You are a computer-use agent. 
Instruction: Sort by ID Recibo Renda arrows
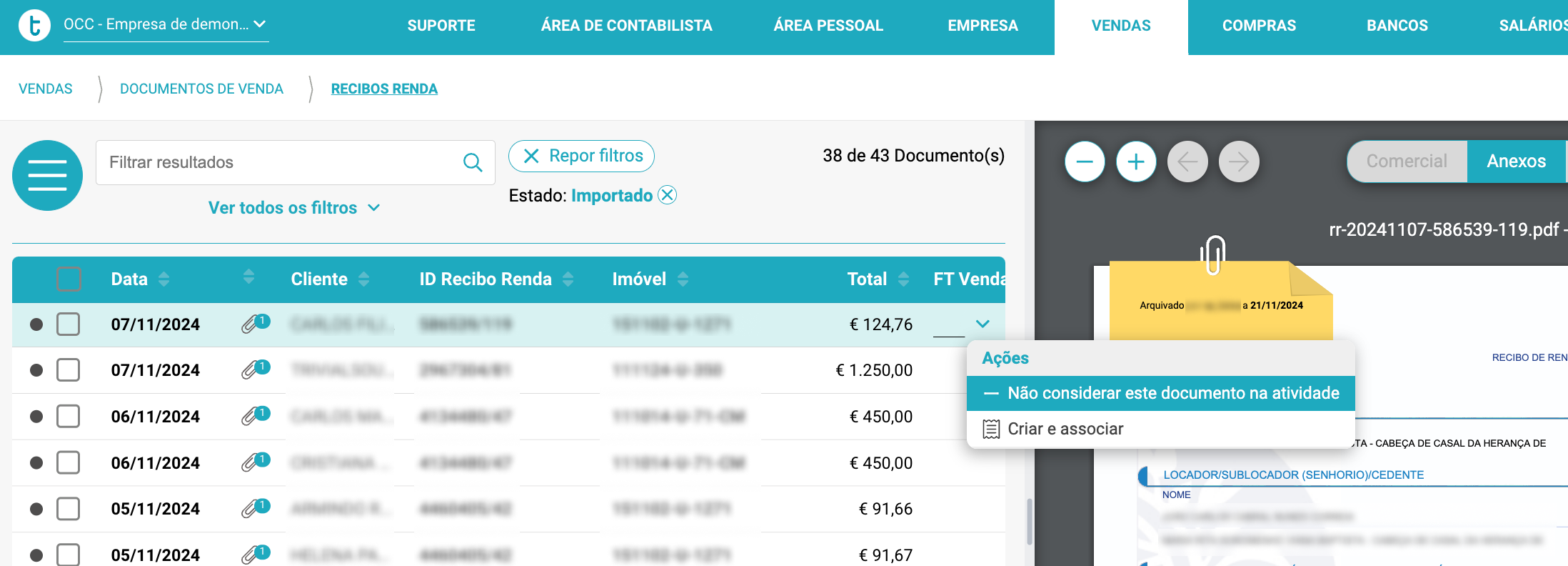568,279
